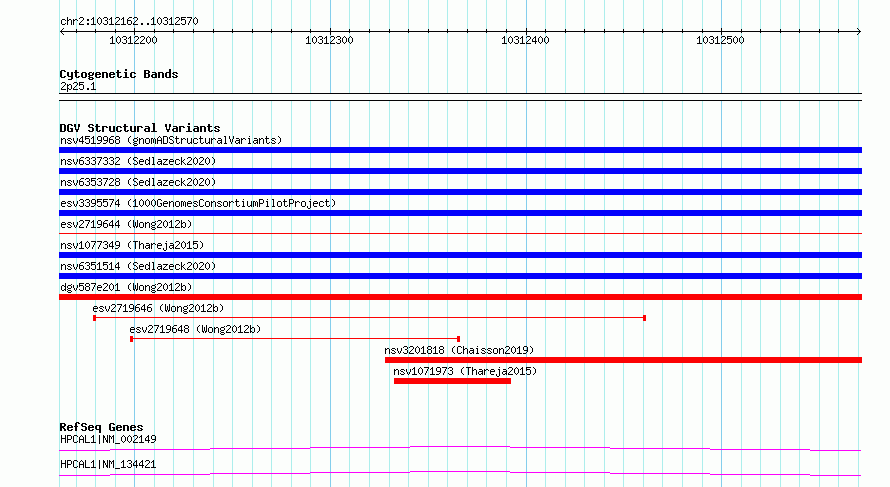Click the esv3395574 1000Genomes variant label
Image resolution: width=890 pixels, height=487 pixels.
(198, 203)
